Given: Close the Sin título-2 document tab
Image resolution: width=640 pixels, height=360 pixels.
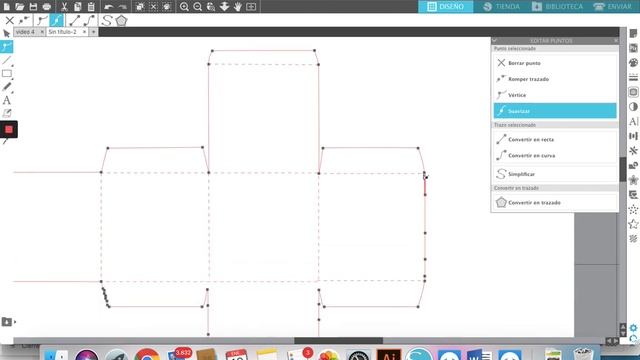Looking at the screenshot, I should coord(84,32).
